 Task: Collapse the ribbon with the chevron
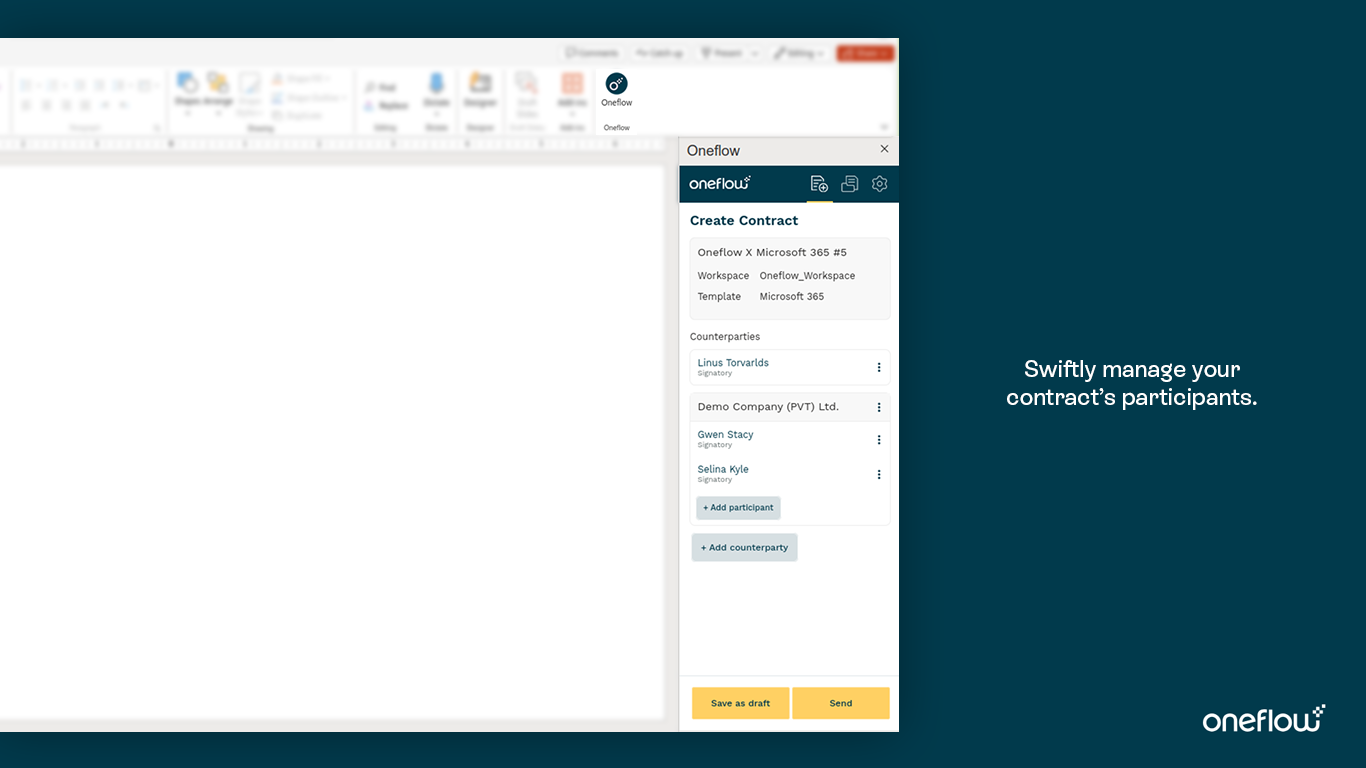(884, 127)
